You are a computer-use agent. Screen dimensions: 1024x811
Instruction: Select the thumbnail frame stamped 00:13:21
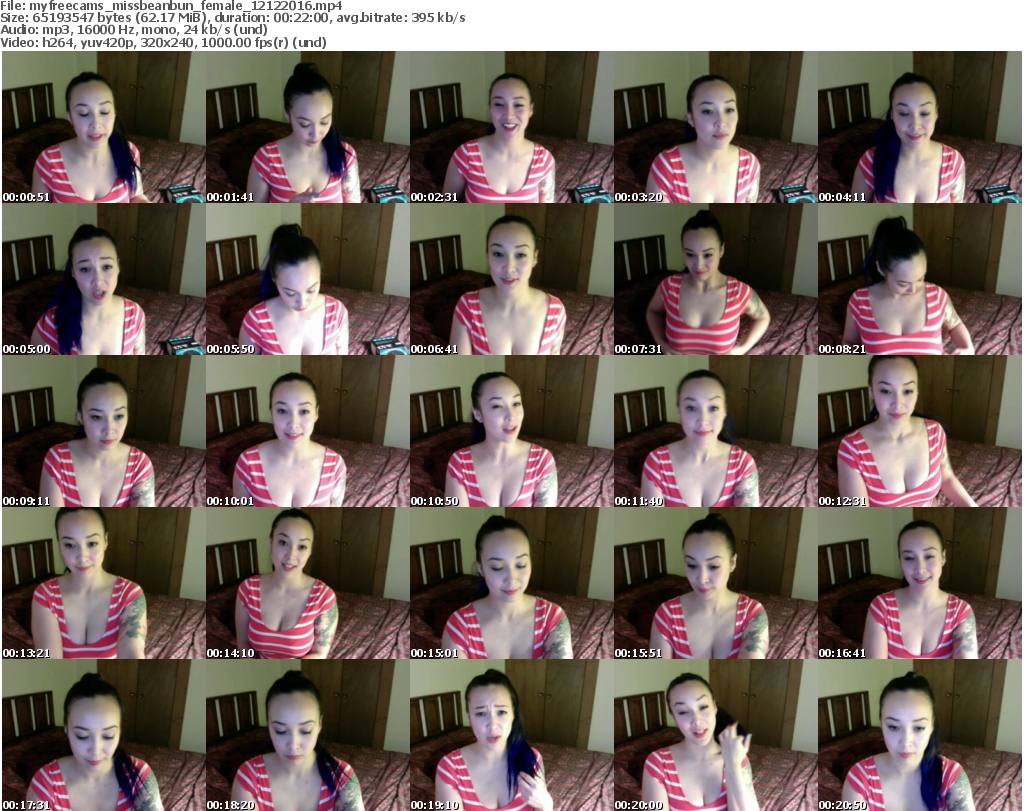(104, 583)
